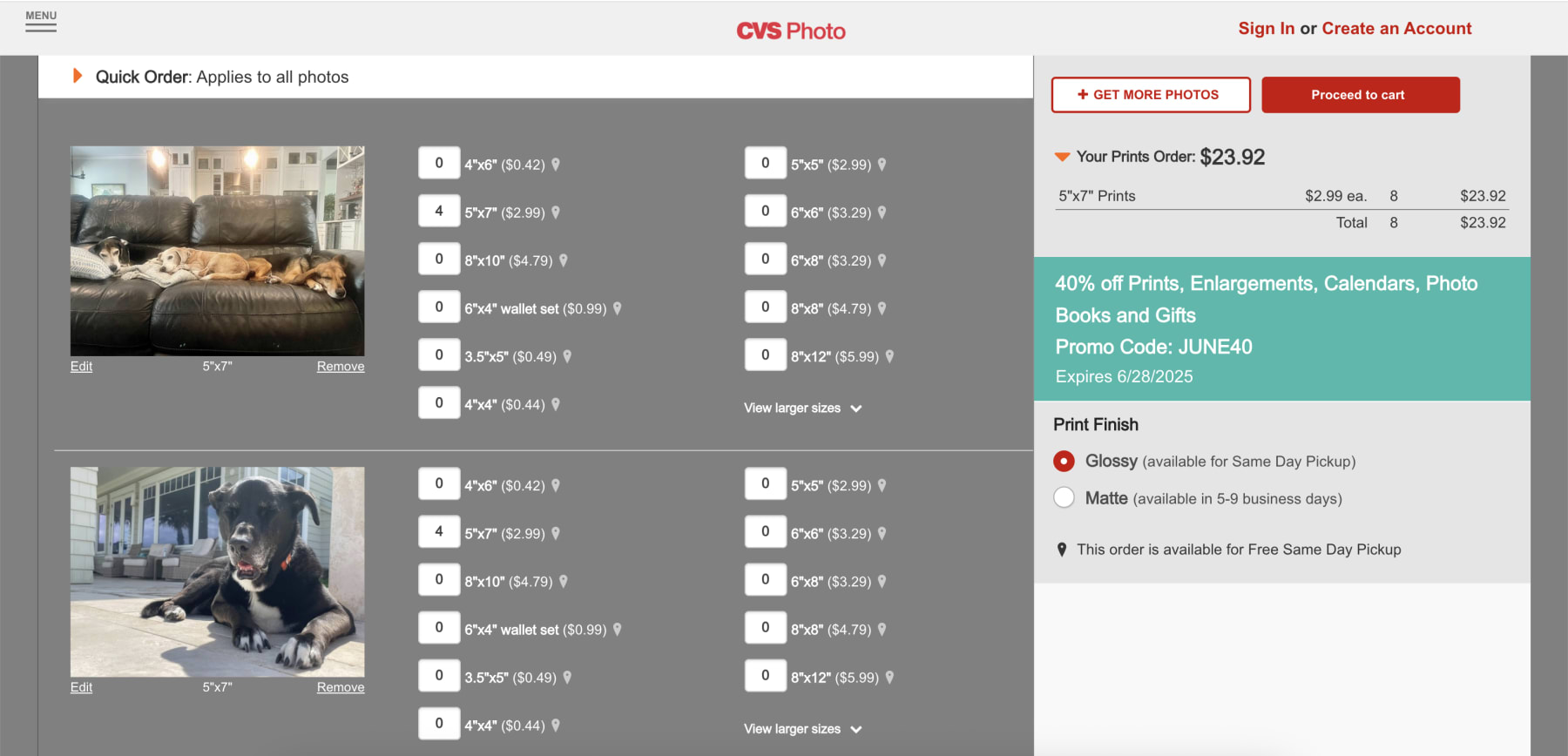The height and width of the screenshot is (756, 1568).
Task: Click pickup pin beside first photo's 5"x5"
Action: pyautogui.click(x=882, y=165)
